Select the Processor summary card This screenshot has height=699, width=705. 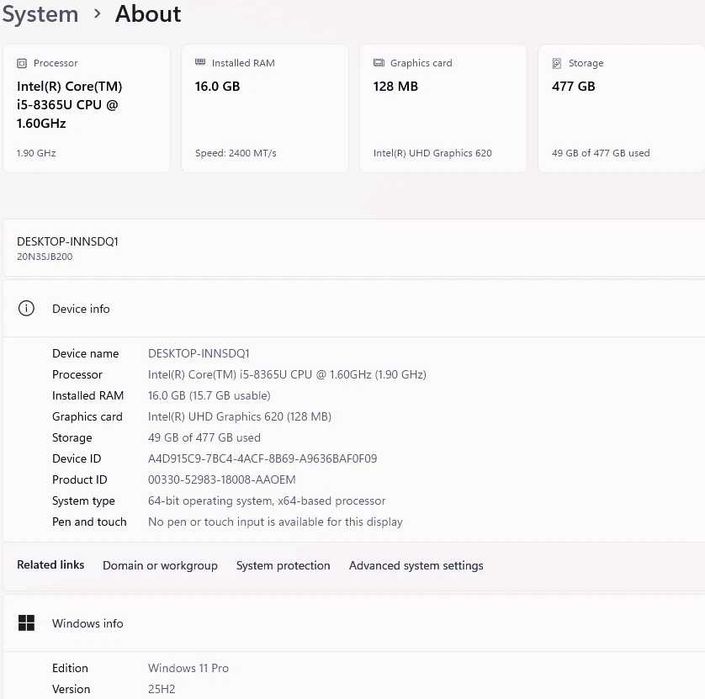pyautogui.click(x=86, y=108)
